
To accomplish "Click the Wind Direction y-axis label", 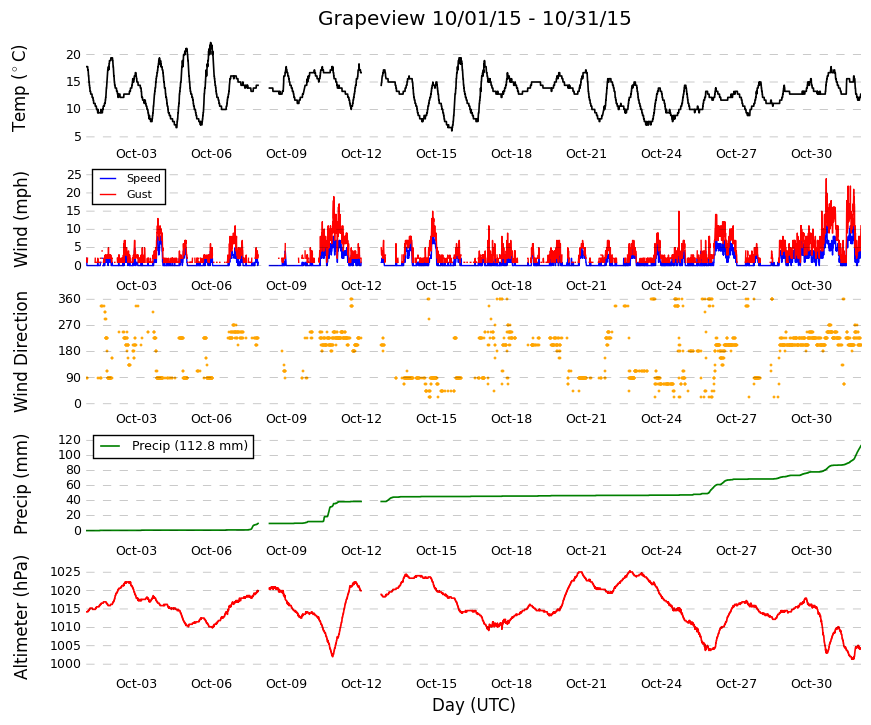I will [x=20, y=352].
